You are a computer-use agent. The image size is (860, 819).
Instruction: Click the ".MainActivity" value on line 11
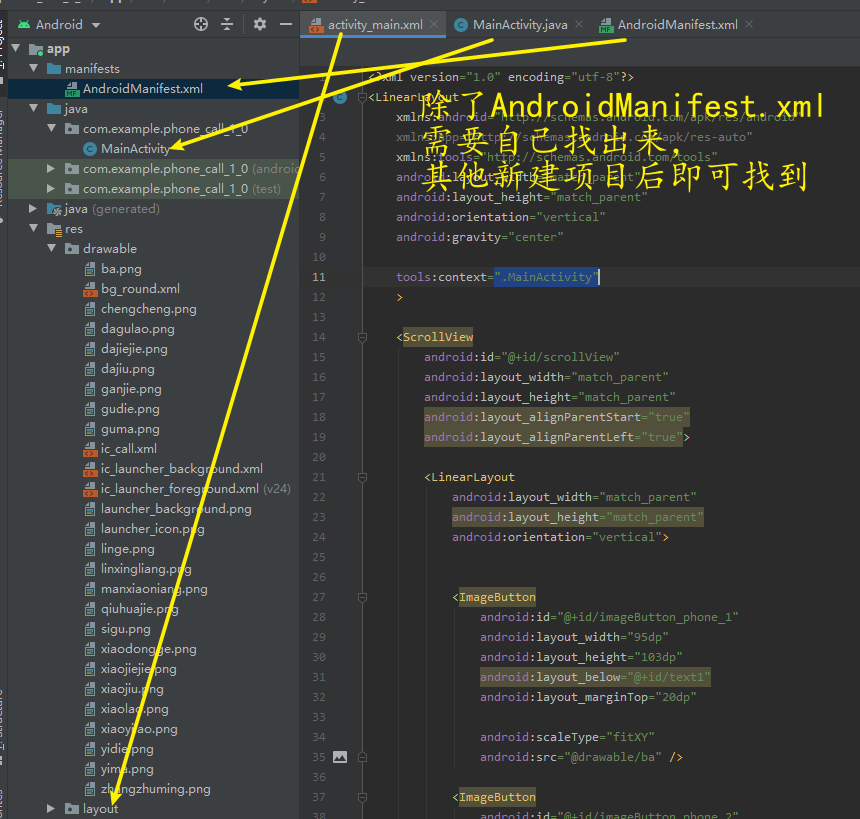[x=547, y=277]
